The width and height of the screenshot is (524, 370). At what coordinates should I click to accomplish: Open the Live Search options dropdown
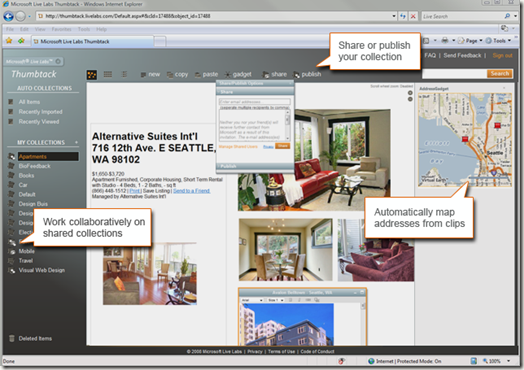(515, 16)
